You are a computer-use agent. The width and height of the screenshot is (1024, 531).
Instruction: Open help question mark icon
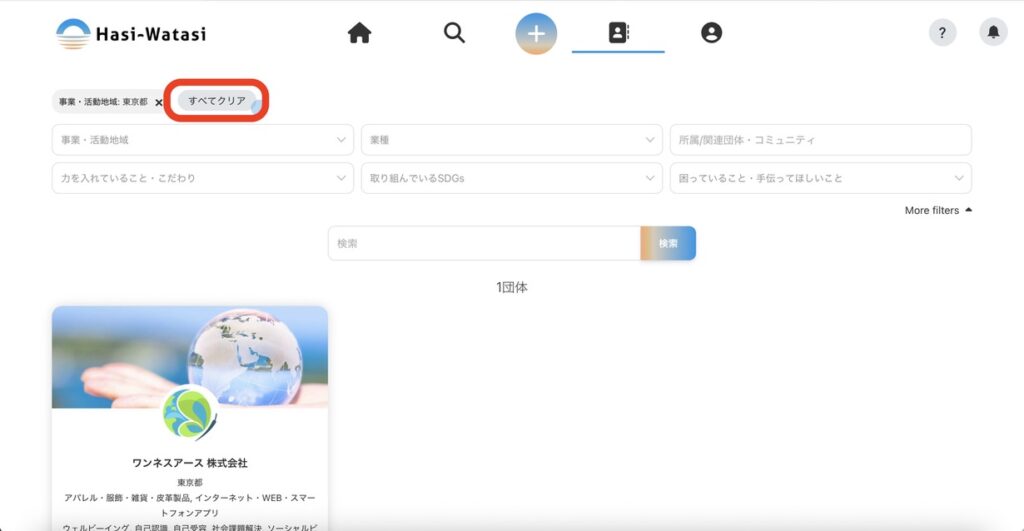pyautogui.click(x=942, y=33)
